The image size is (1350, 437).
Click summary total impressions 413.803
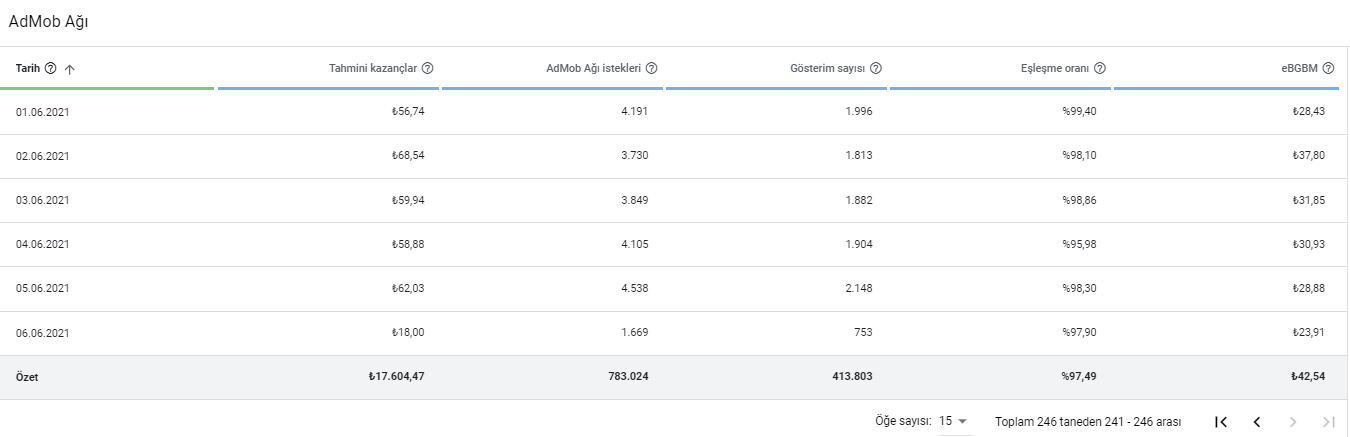point(851,377)
